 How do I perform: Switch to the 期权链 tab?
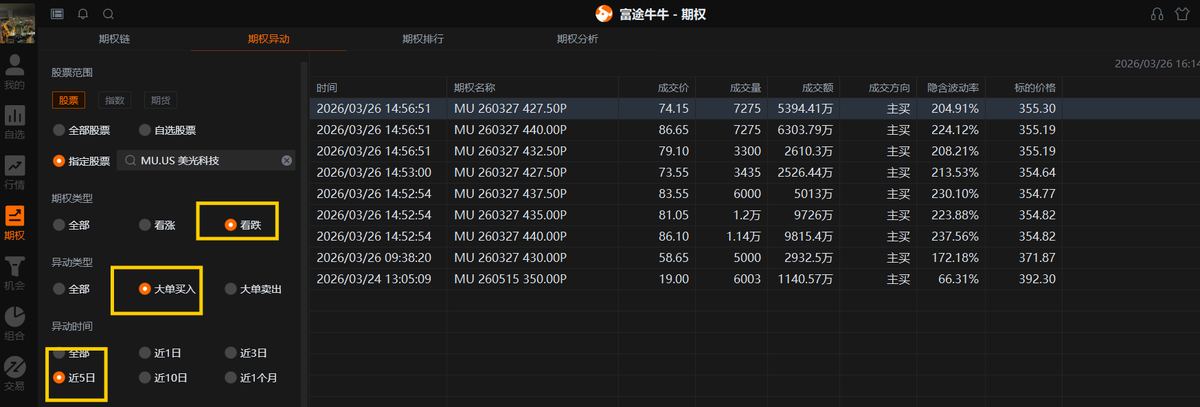click(114, 39)
